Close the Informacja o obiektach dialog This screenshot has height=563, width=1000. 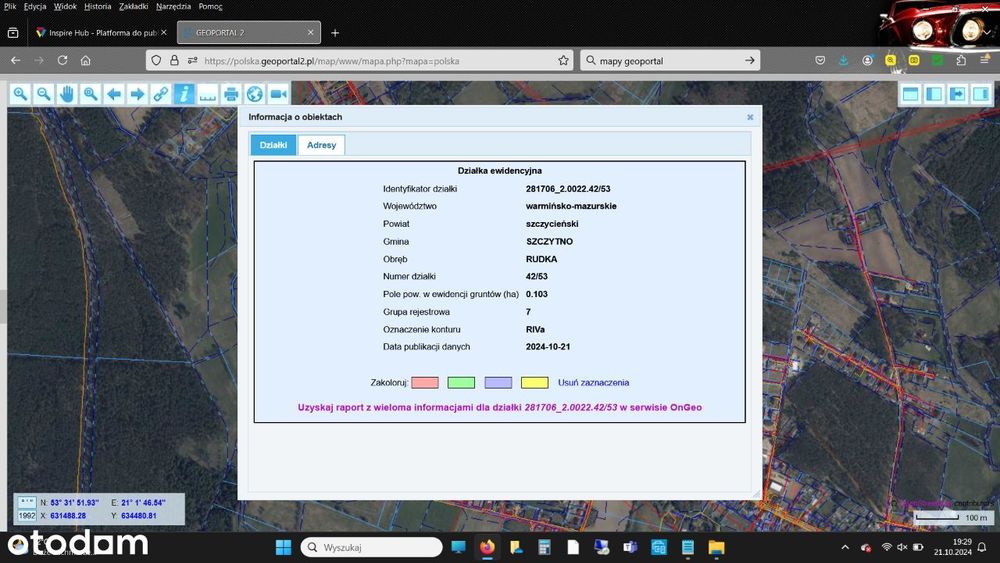pos(750,117)
